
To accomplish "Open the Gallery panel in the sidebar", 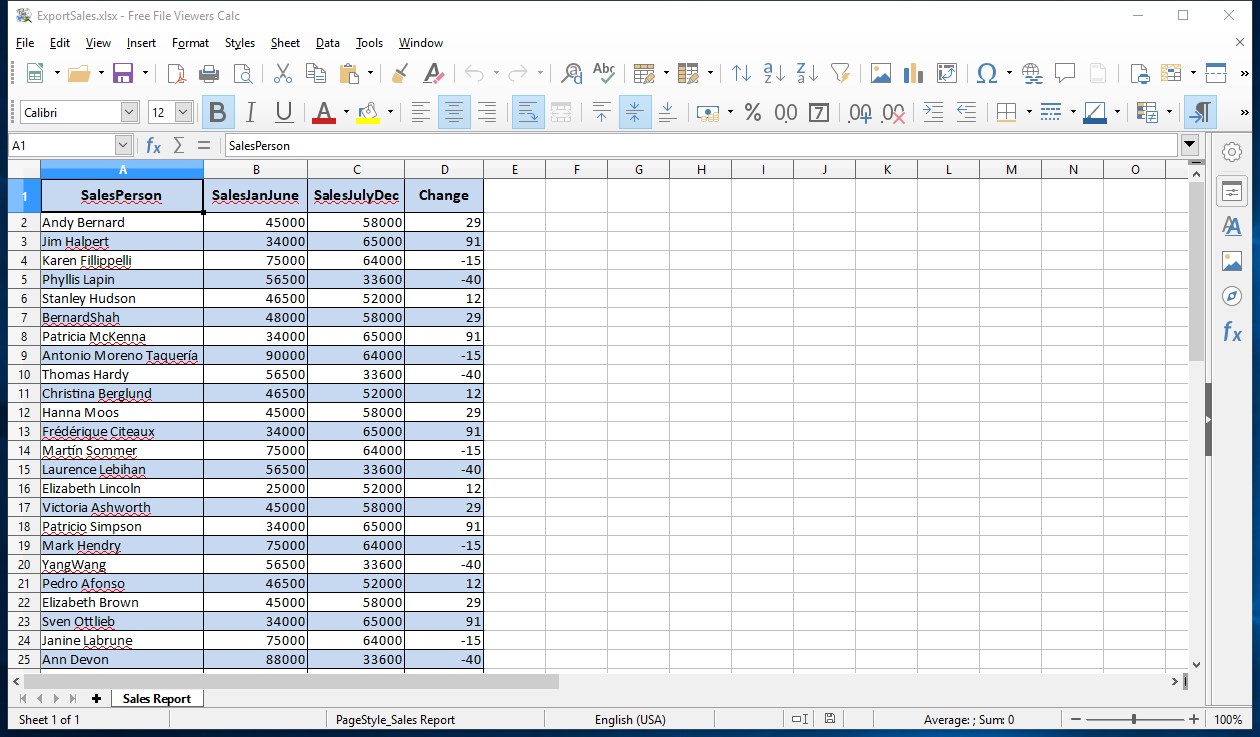I will click(x=1232, y=260).
